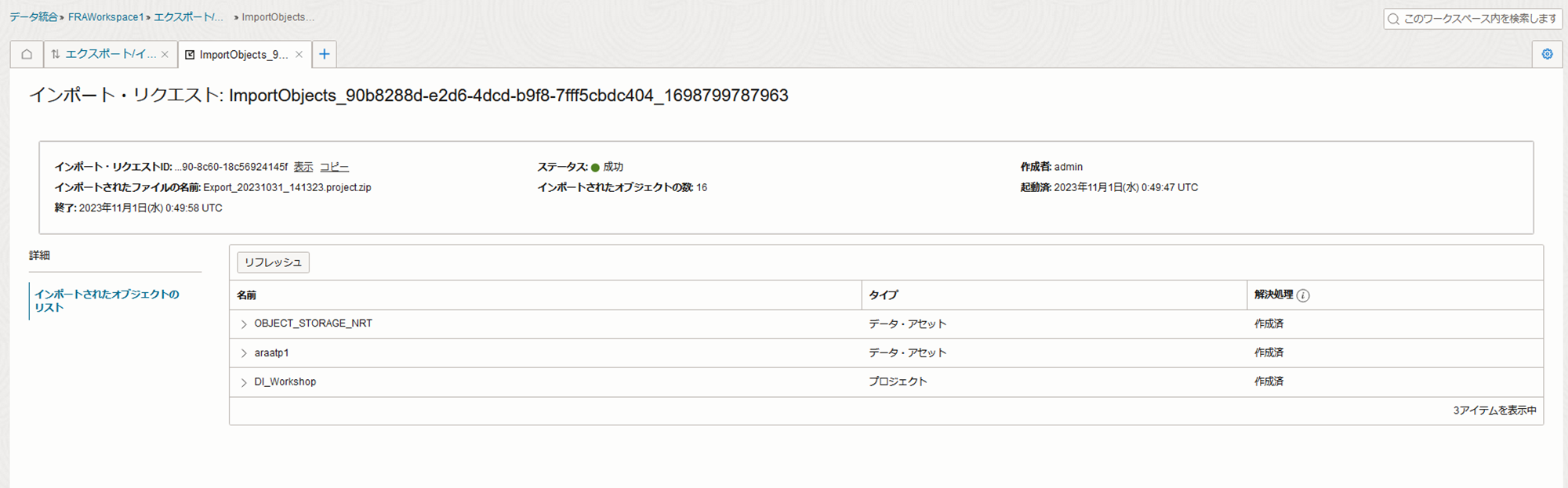The width and height of the screenshot is (1568, 488).
Task: Go to データ統合 breadcrumb link
Action: pyautogui.click(x=34, y=16)
